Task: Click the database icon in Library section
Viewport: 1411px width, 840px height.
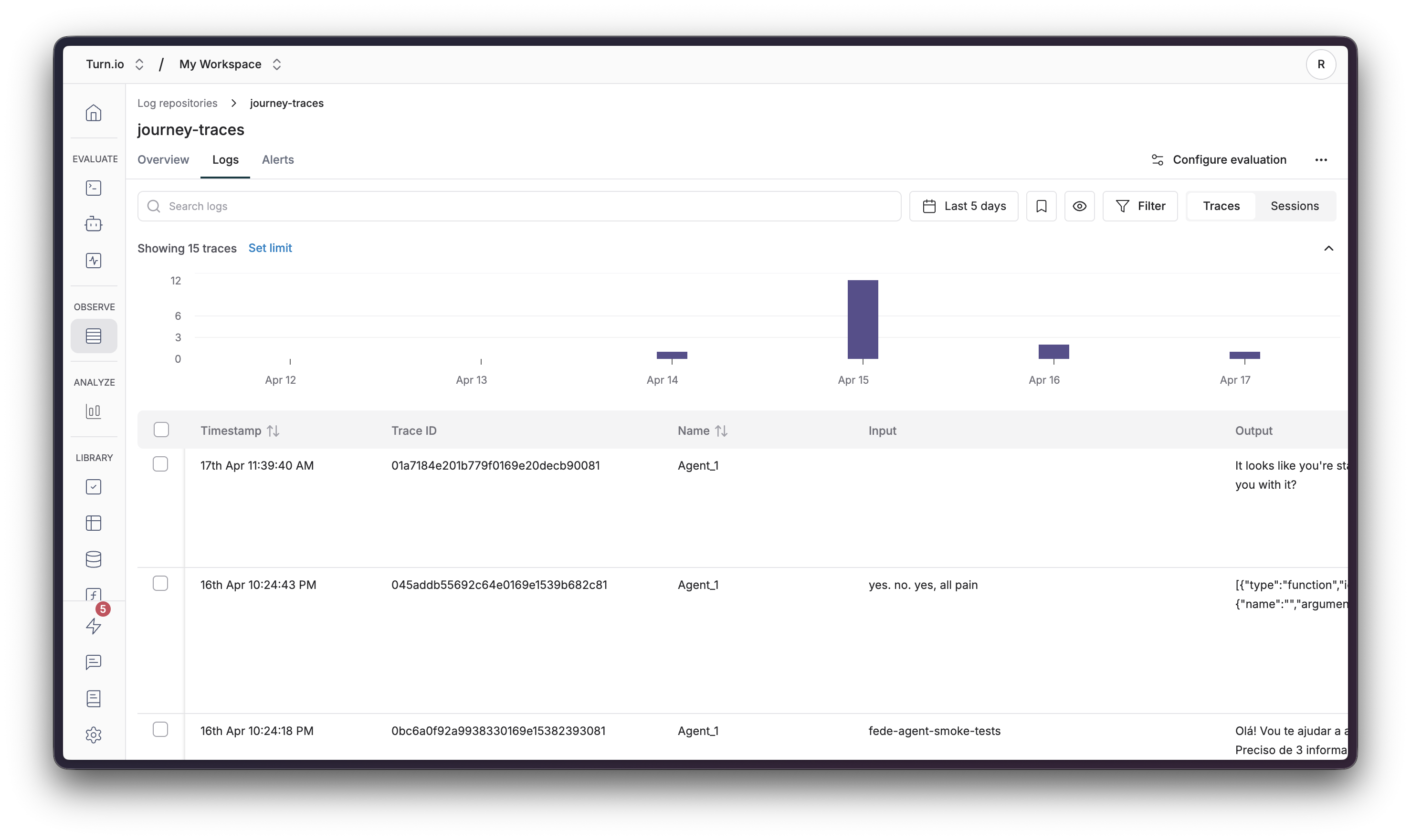Action: tap(94, 559)
